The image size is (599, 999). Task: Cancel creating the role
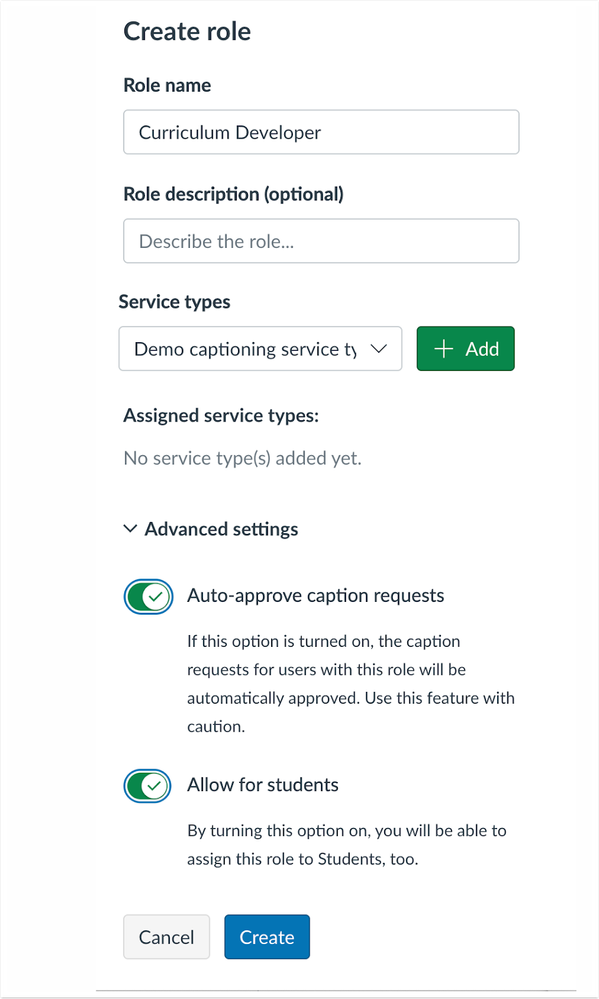166,937
